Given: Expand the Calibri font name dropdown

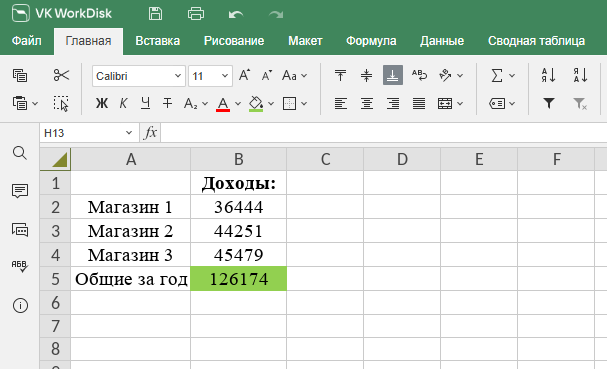Looking at the screenshot, I should click(x=177, y=76).
